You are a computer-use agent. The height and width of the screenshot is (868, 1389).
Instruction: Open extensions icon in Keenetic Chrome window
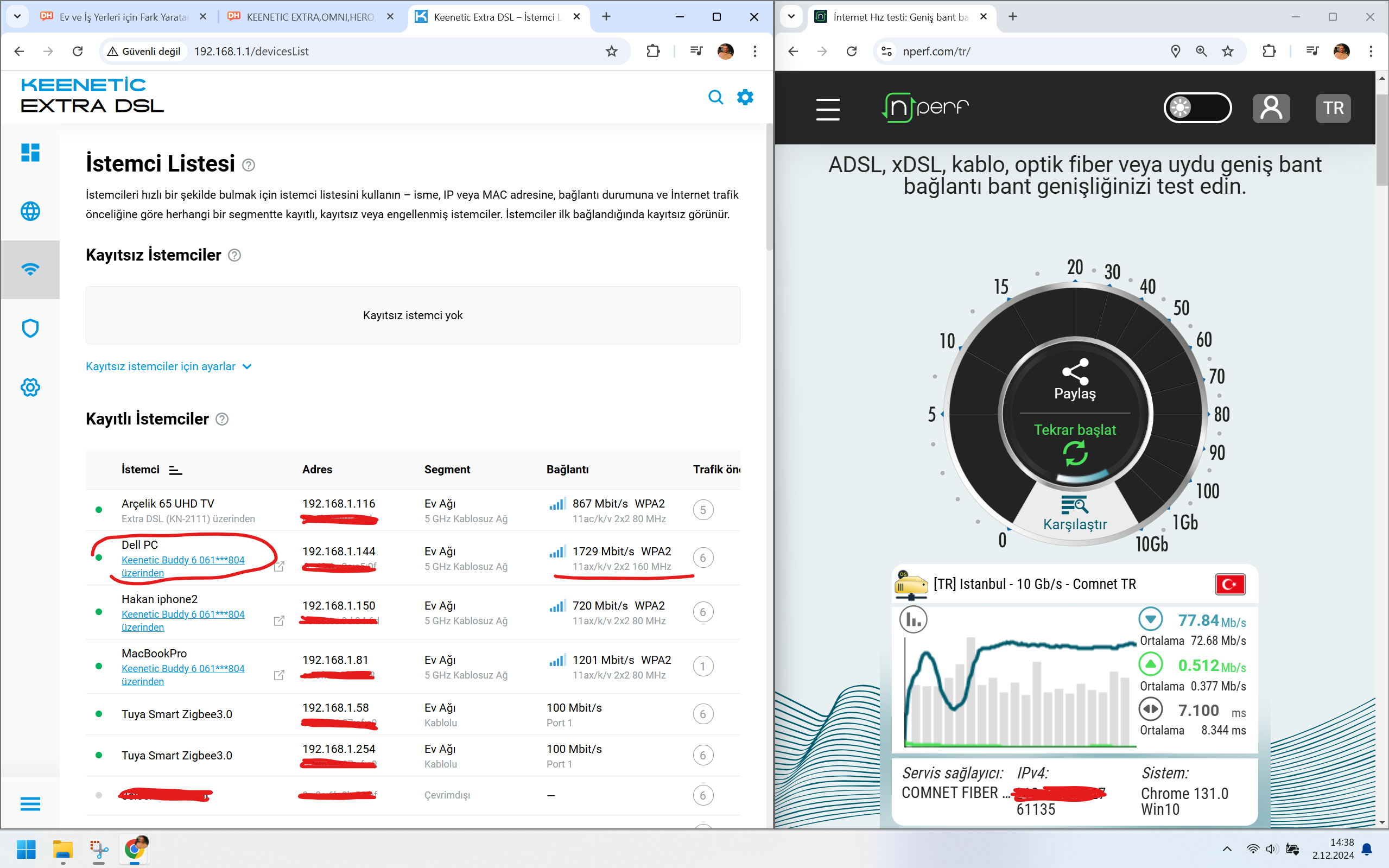coord(653,51)
